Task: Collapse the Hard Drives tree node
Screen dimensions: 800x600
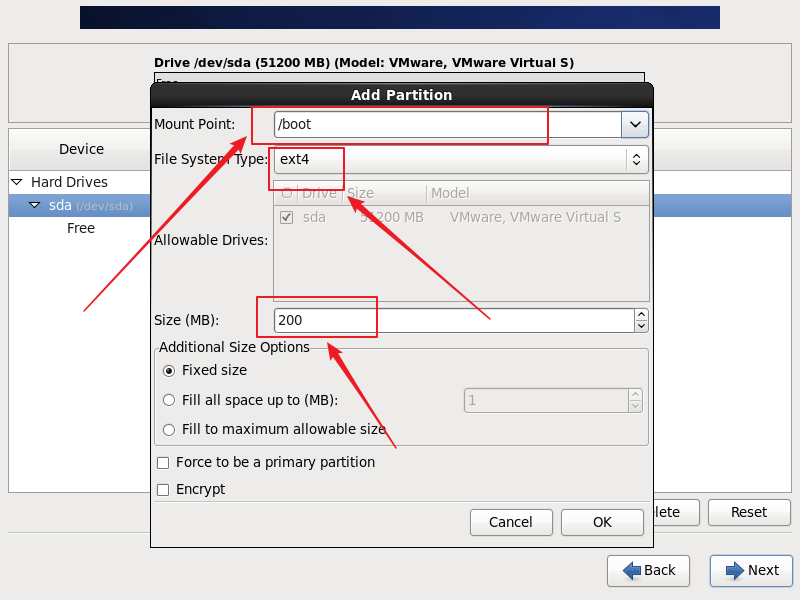Action: point(17,182)
